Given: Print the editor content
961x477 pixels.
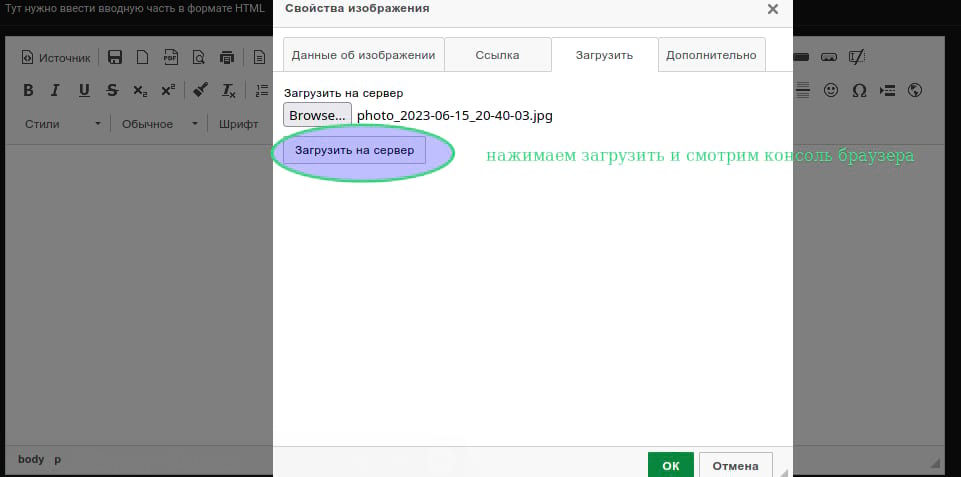Looking at the screenshot, I should [x=227, y=58].
